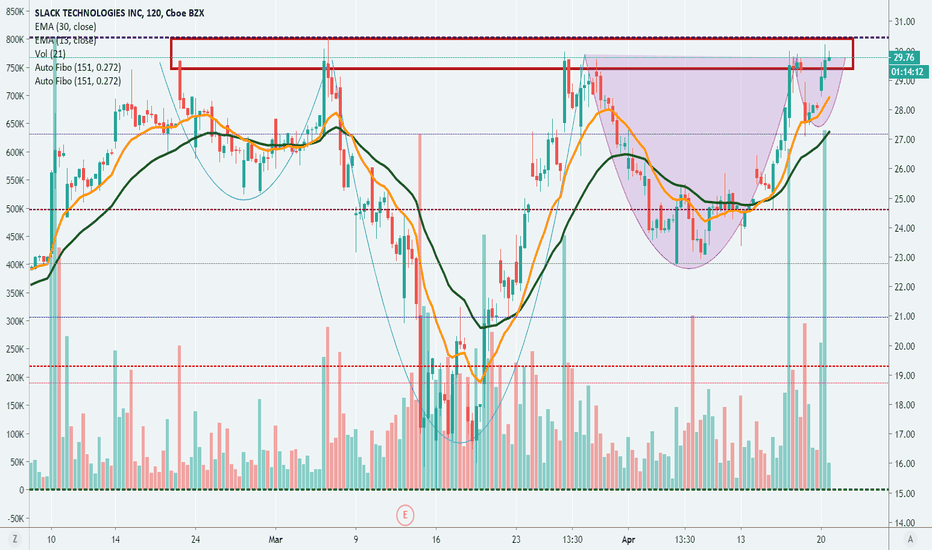Viewport: 932px width, 550px height.
Task: Click 14.00 on price axis
Action: click(903, 523)
